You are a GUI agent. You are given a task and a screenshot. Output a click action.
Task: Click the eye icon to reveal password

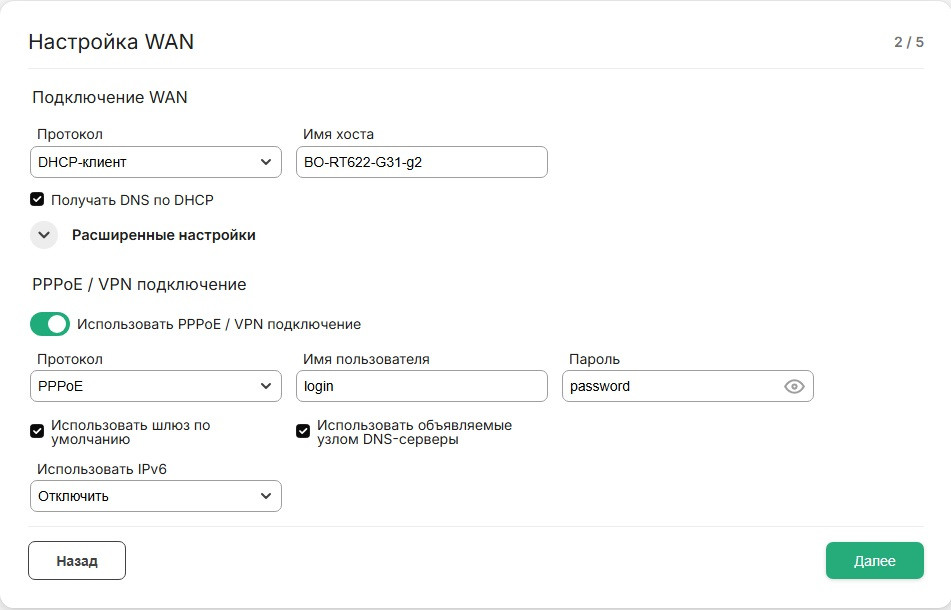click(x=794, y=386)
